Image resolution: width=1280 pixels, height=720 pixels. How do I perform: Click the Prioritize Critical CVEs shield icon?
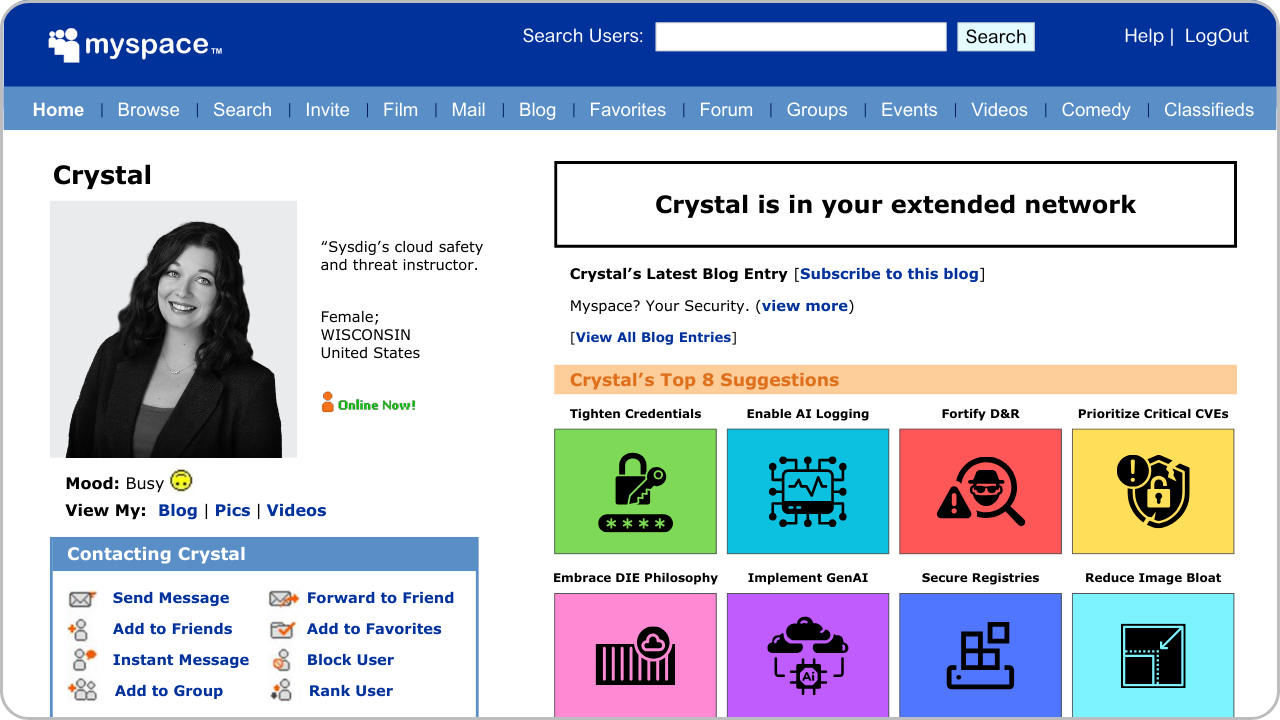(x=1152, y=491)
